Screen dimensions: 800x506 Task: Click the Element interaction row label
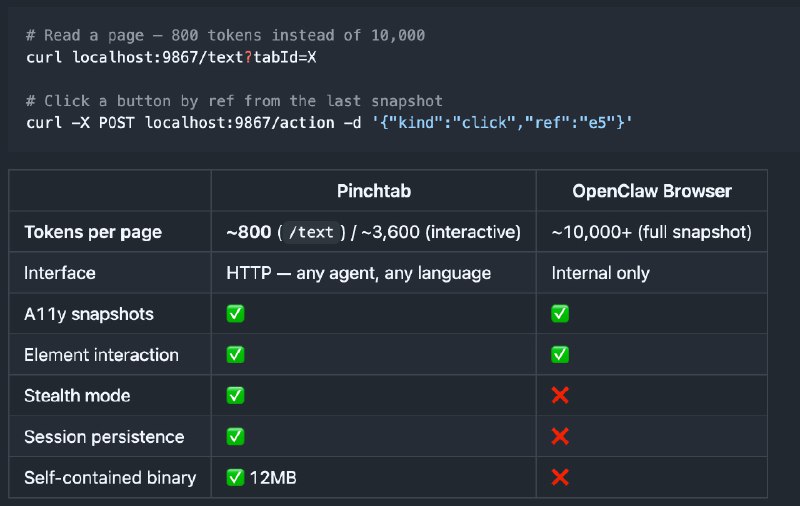[x=102, y=355]
